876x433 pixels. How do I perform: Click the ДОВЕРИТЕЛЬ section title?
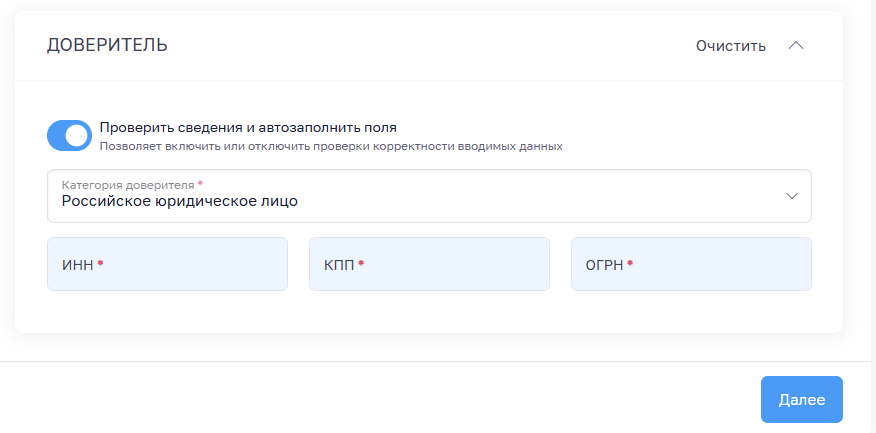107,45
